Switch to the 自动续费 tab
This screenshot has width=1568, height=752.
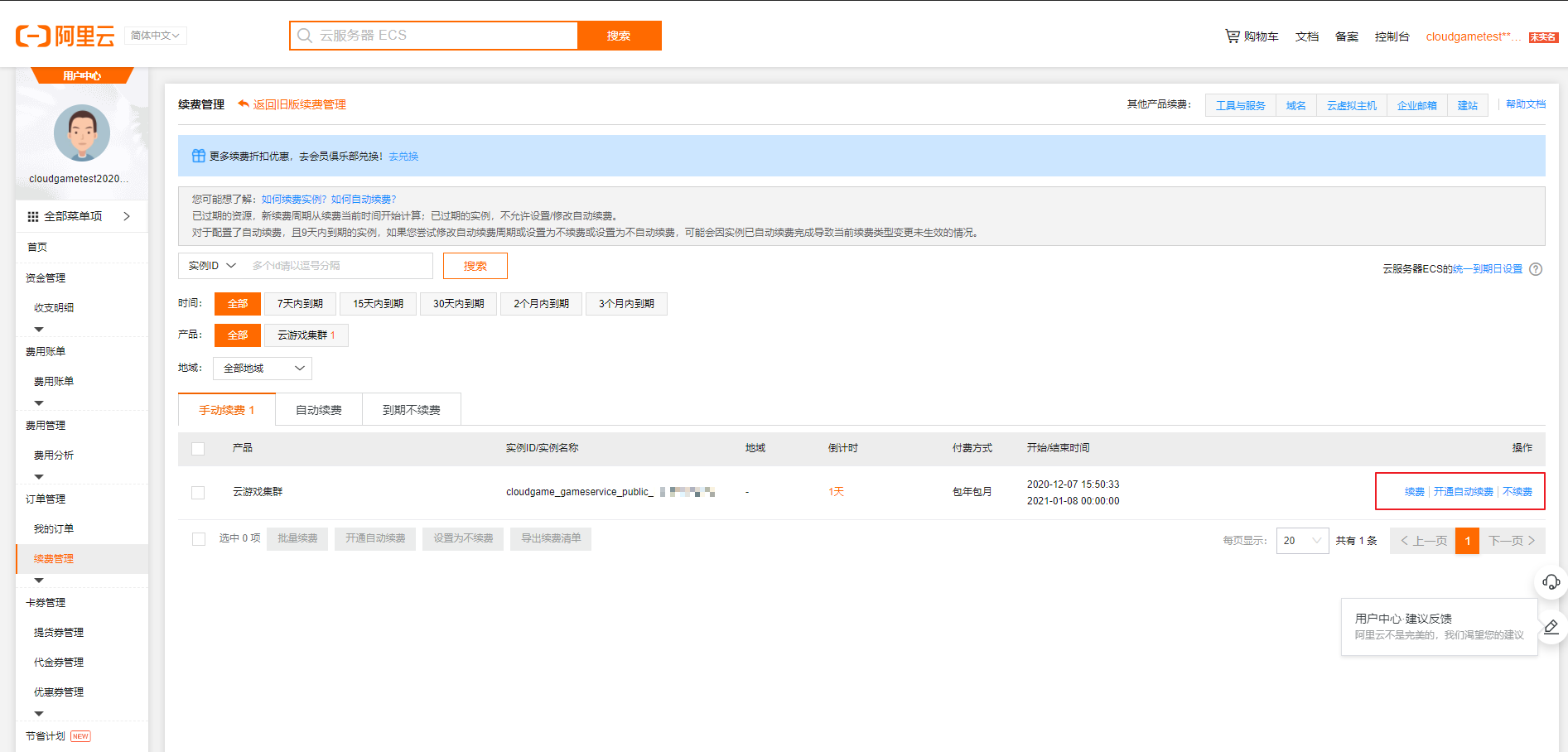click(319, 410)
